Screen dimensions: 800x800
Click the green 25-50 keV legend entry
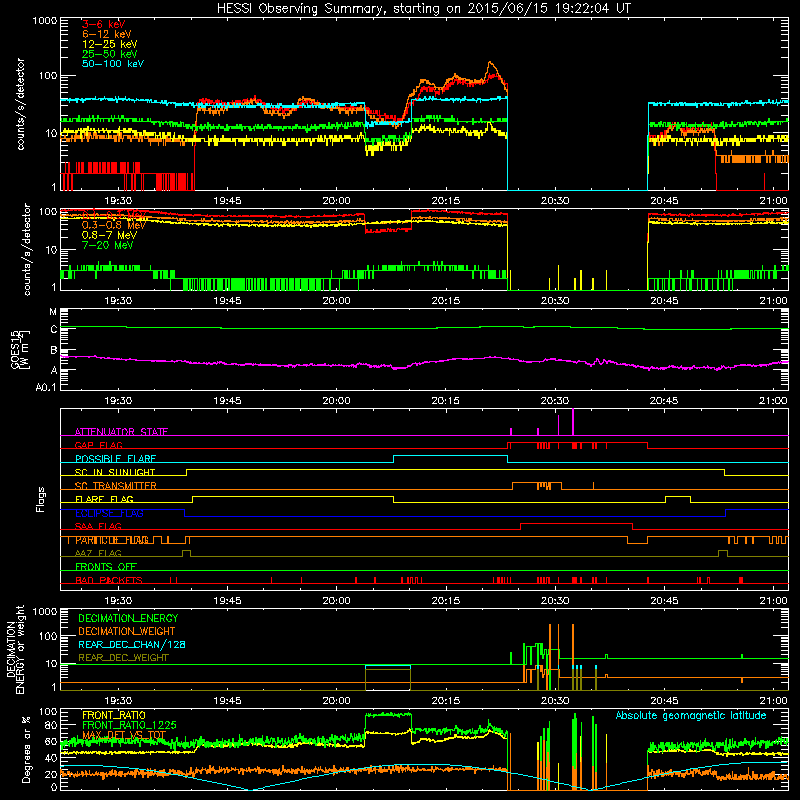pos(109,54)
